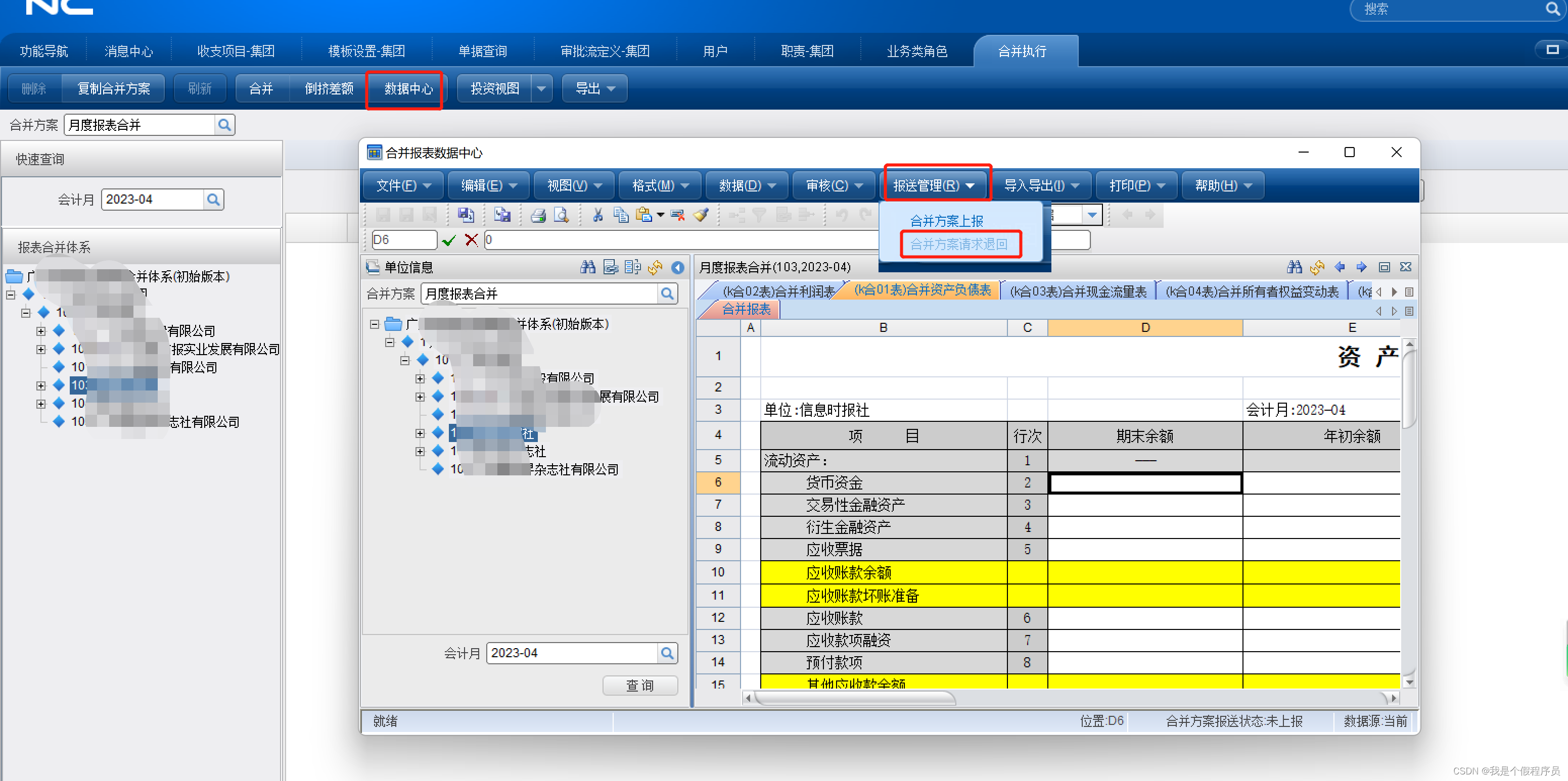Click the 数据中心 button
The height and width of the screenshot is (781, 1568).
point(408,89)
